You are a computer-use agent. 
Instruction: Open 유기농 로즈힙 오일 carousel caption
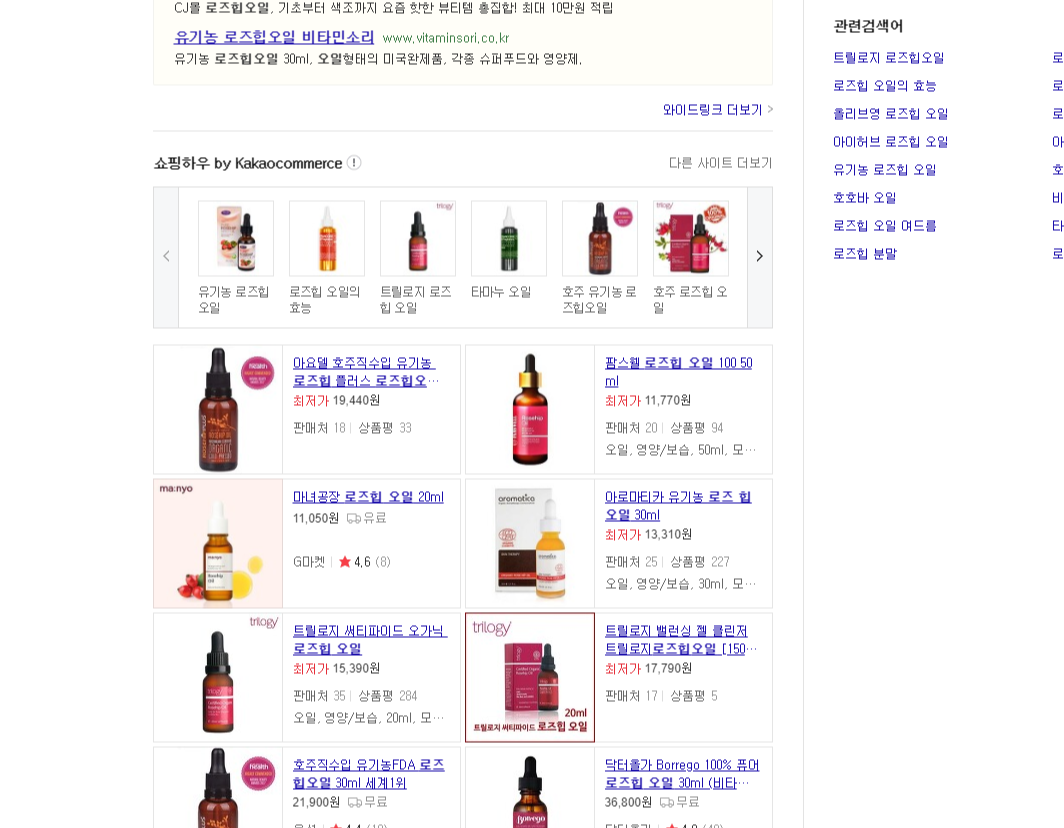point(233,299)
